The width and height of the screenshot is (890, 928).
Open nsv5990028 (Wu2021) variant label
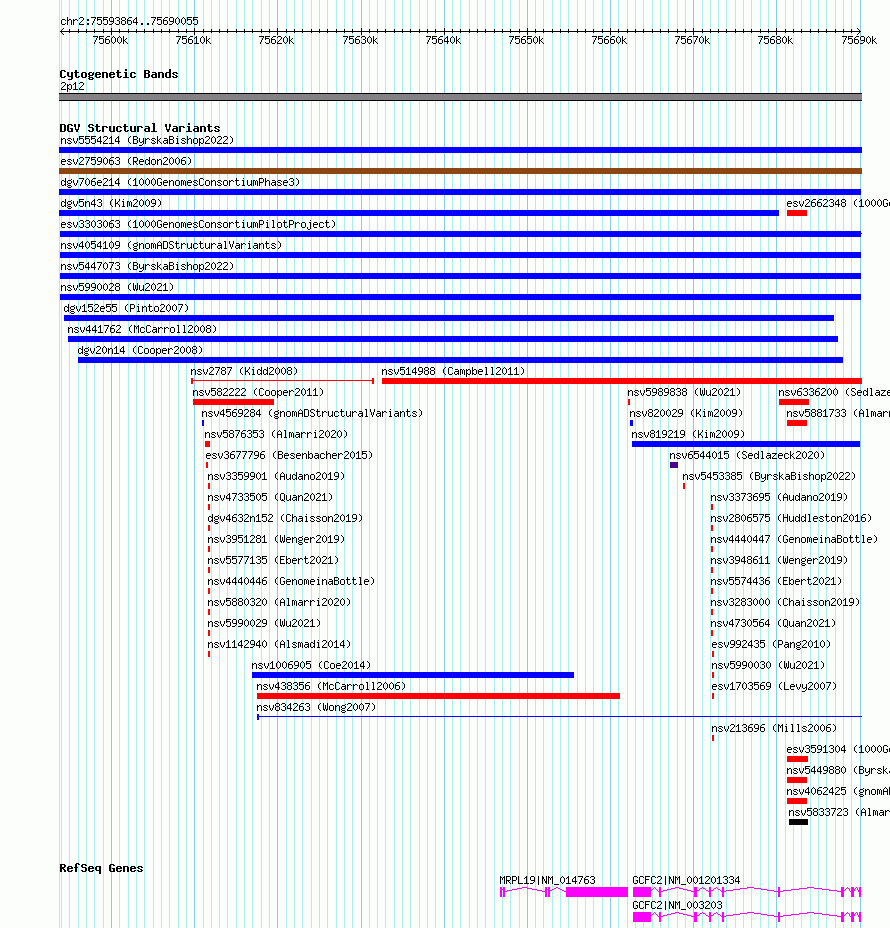click(x=117, y=287)
